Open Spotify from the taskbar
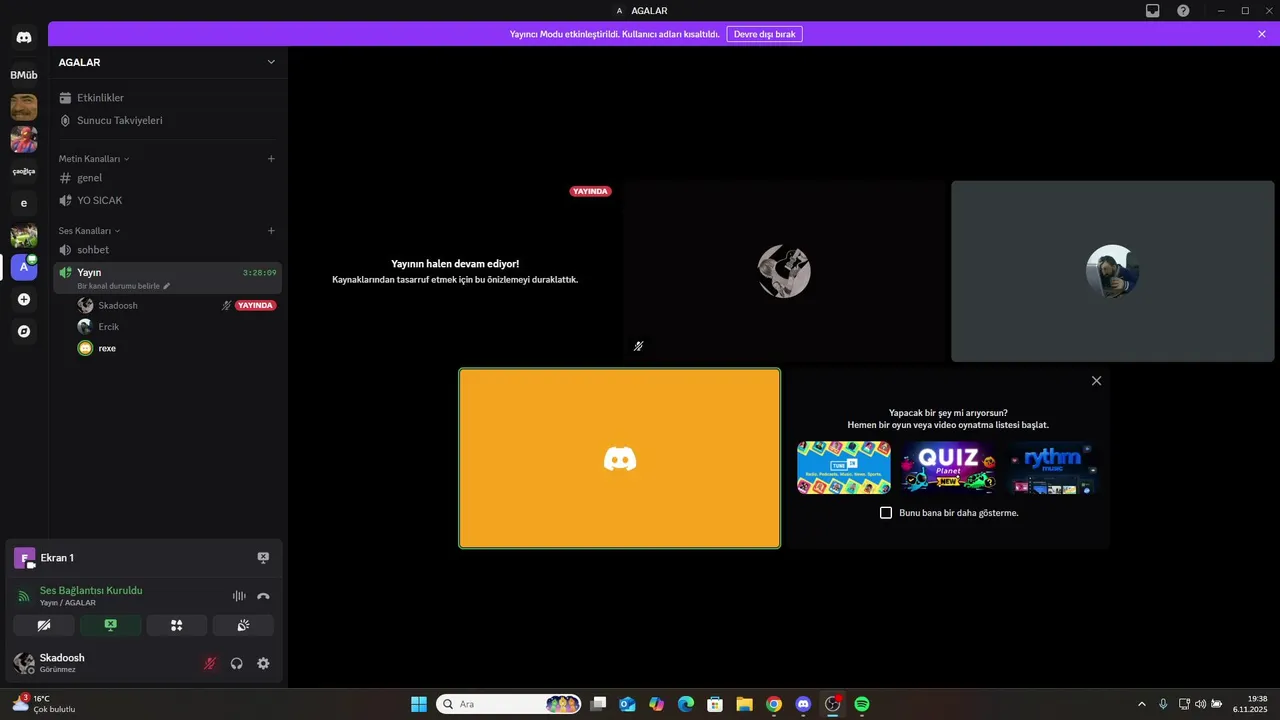This screenshot has width=1280, height=720. click(x=862, y=704)
